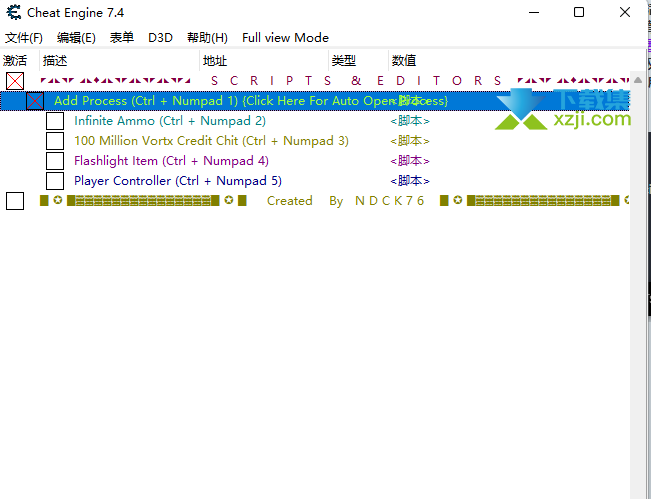Click the scrollbar up arrow
Viewport: 651px width, 499px height.
click(x=638, y=80)
